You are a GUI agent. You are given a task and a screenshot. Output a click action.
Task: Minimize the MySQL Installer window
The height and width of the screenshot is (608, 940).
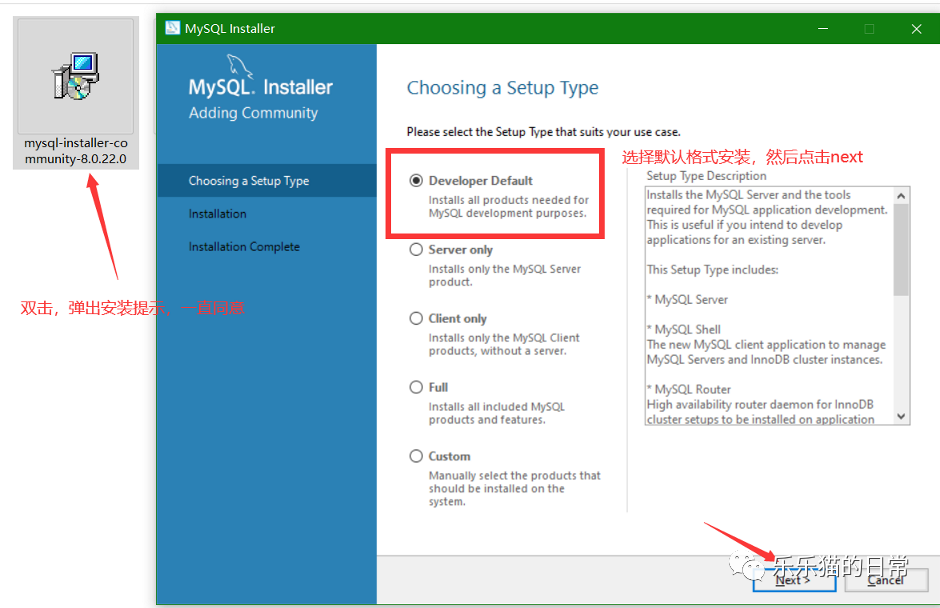823,28
